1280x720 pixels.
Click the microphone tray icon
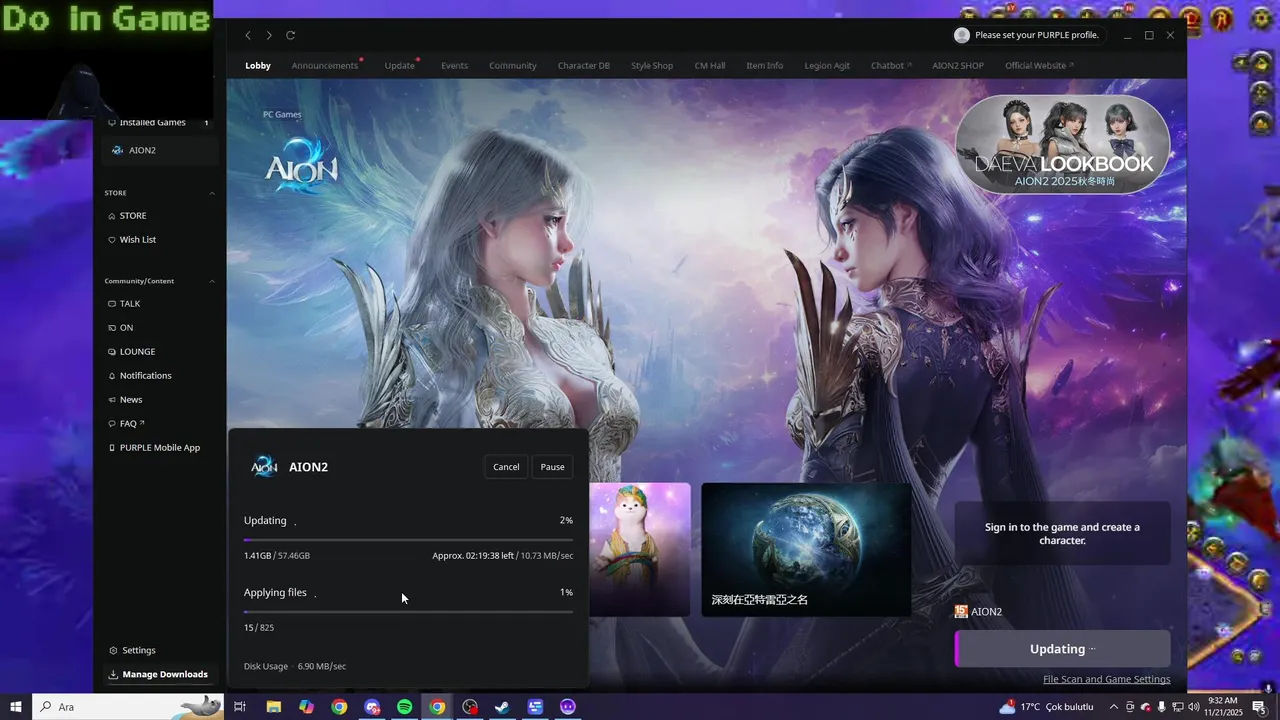[1161, 707]
